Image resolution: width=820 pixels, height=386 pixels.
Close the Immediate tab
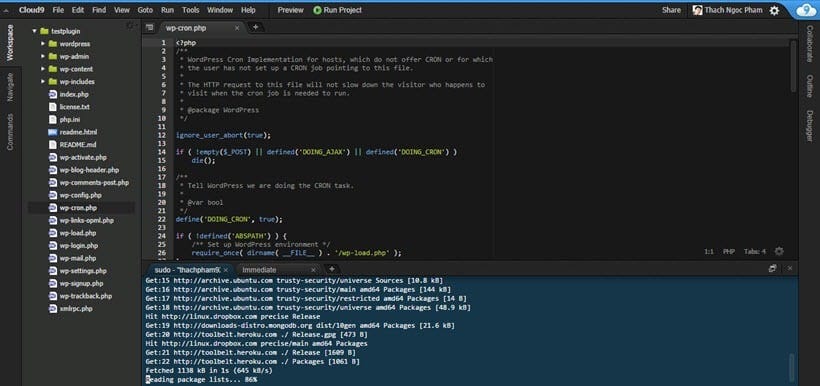pos(313,270)
